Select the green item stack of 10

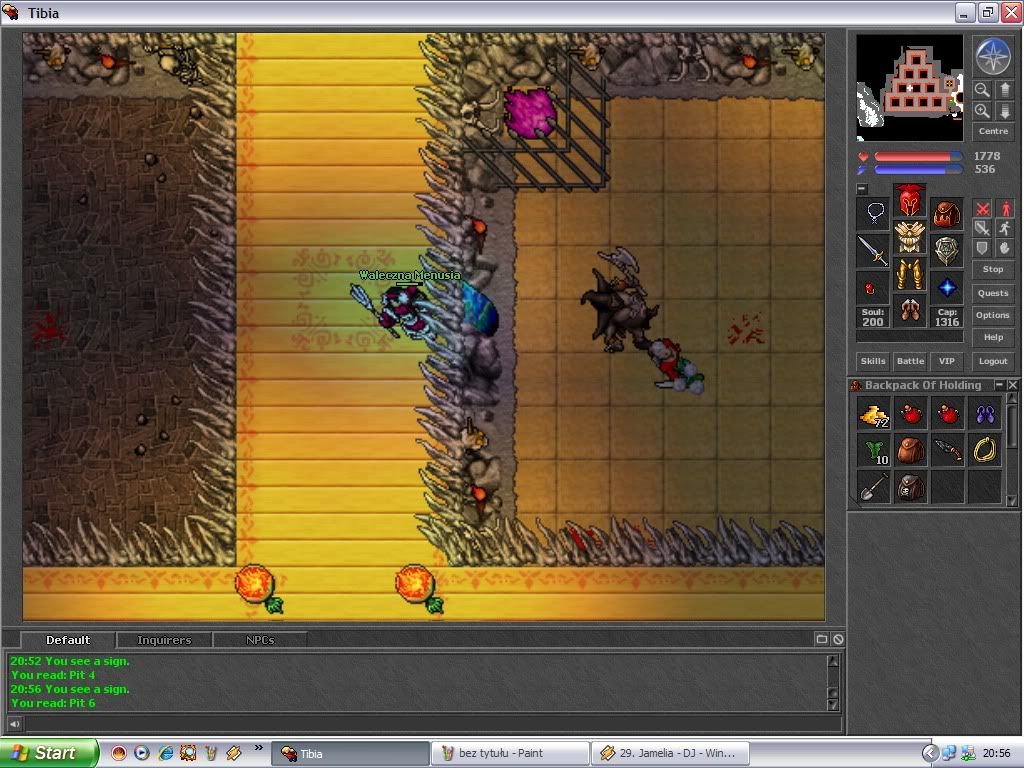pyautogui.click(x=873, y=451)
